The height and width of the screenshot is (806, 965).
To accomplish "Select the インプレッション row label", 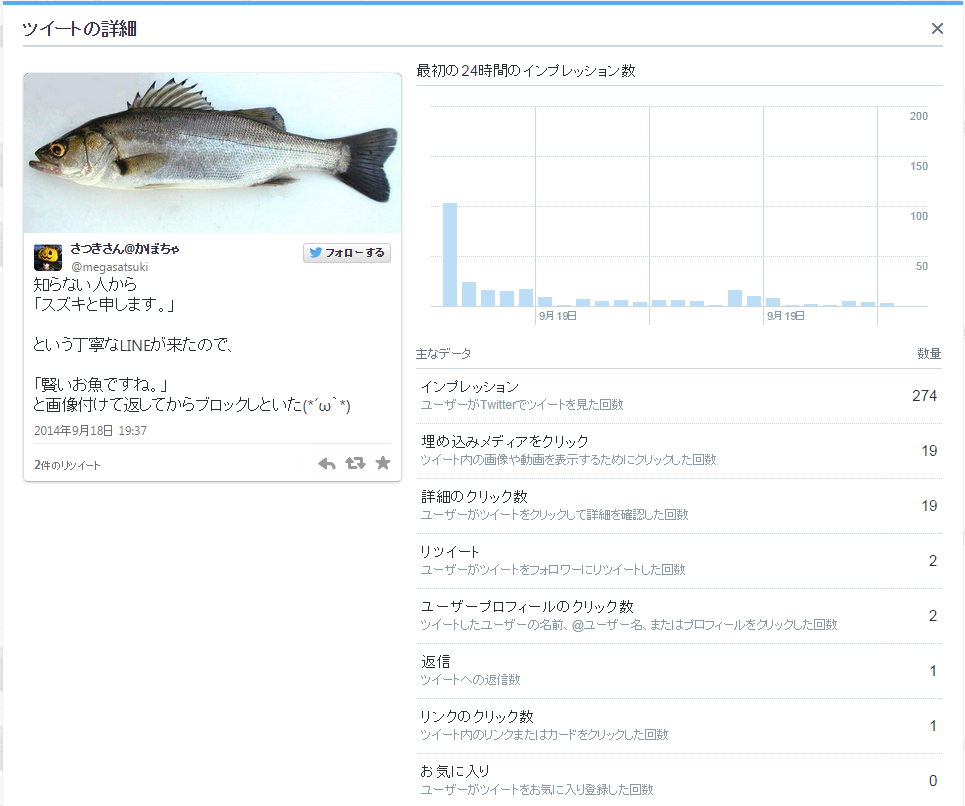I will coord(470,387).
